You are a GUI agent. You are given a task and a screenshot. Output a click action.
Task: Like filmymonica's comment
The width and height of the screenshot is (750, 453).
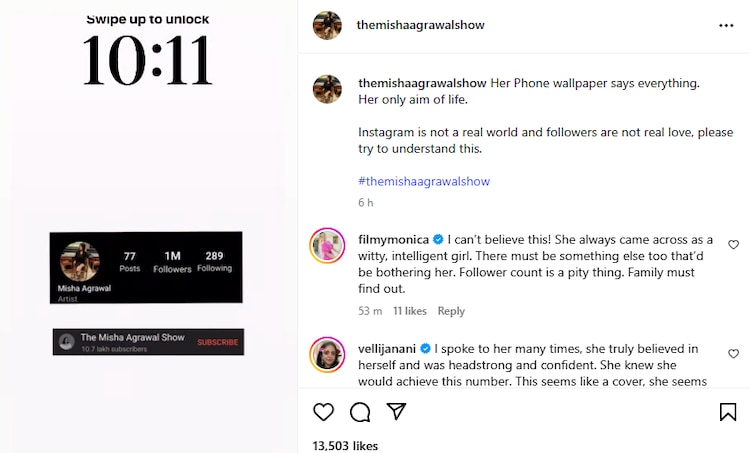pos(733,245)
